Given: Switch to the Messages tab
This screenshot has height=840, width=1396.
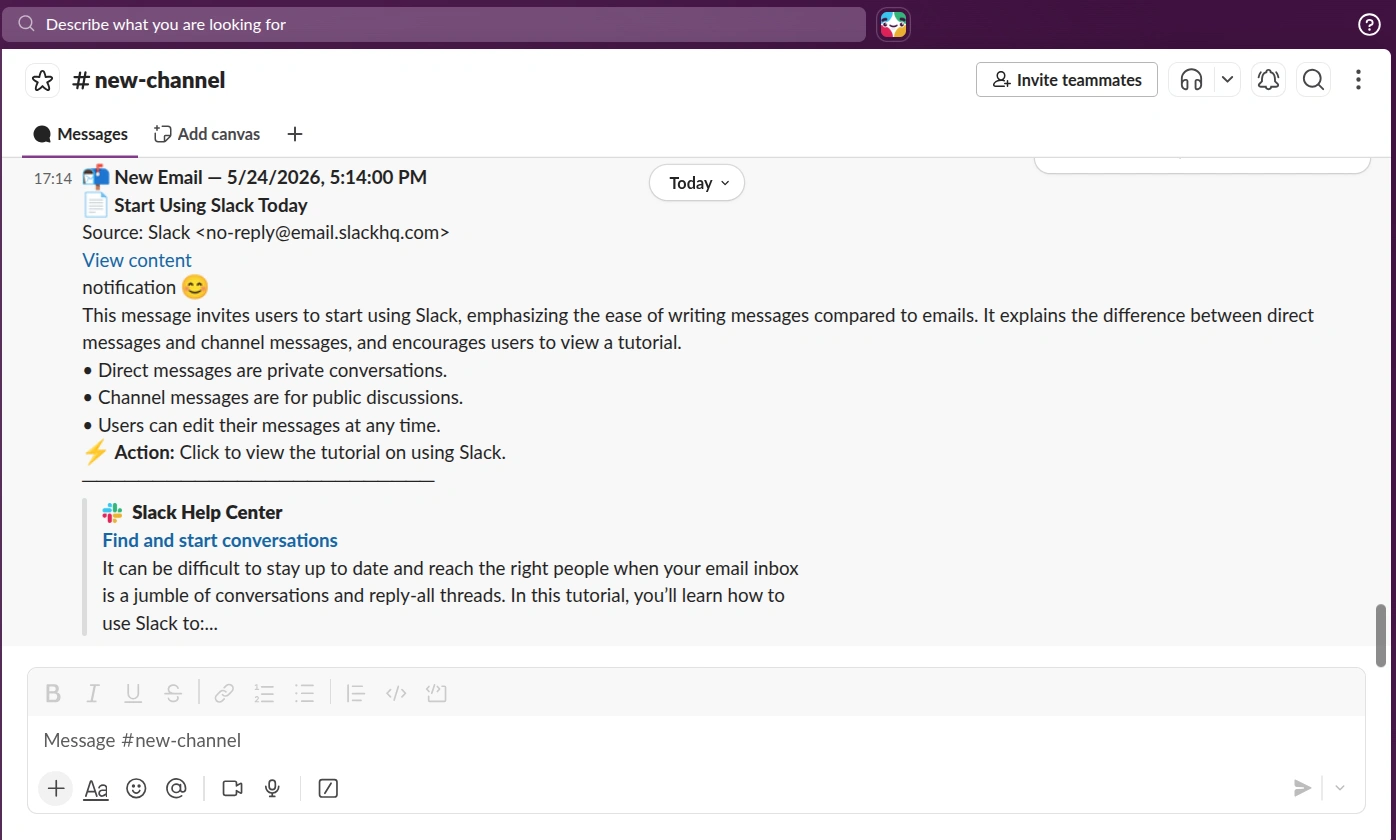Looking at the screenshot, I should (80, 134).
